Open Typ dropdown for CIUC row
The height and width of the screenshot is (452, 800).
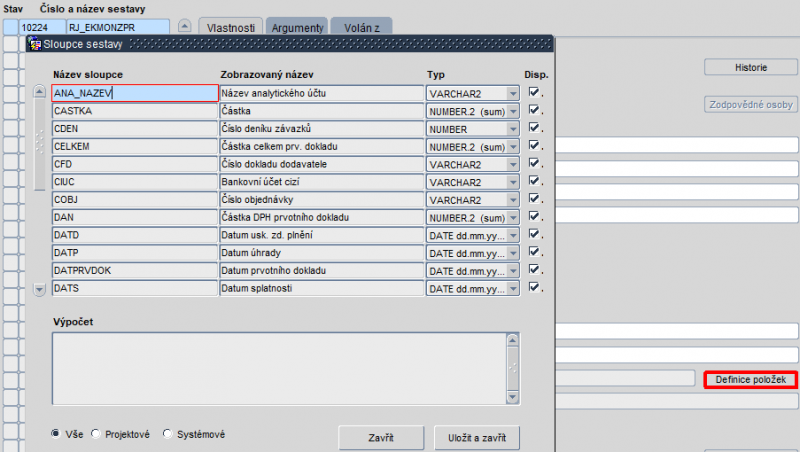tap(513, 182)
